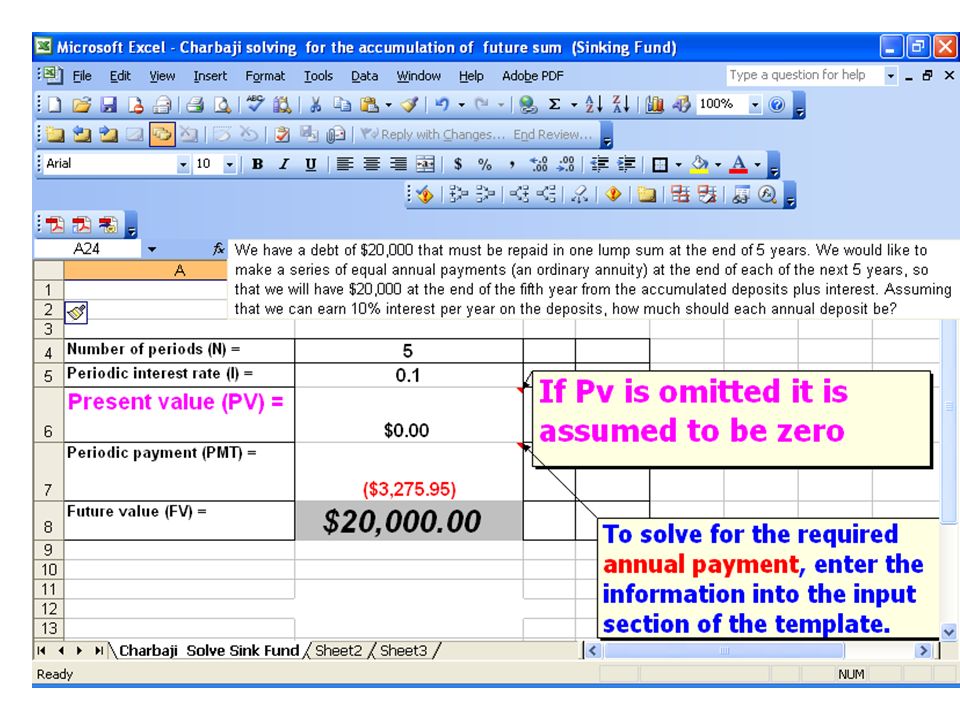This screenshot has height=720, width=960.
Task: Decrease decimal places
Action: pyautogui.click(x=566, y=164)
